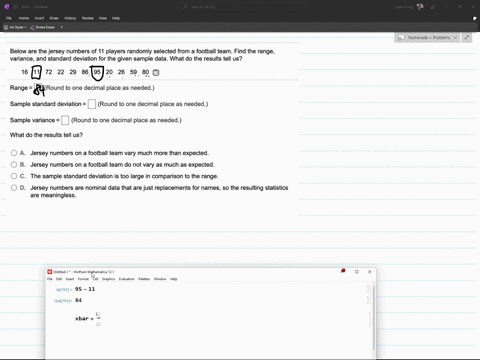Click the back arrow icon beside OneNote logo

tap(16, 7)
